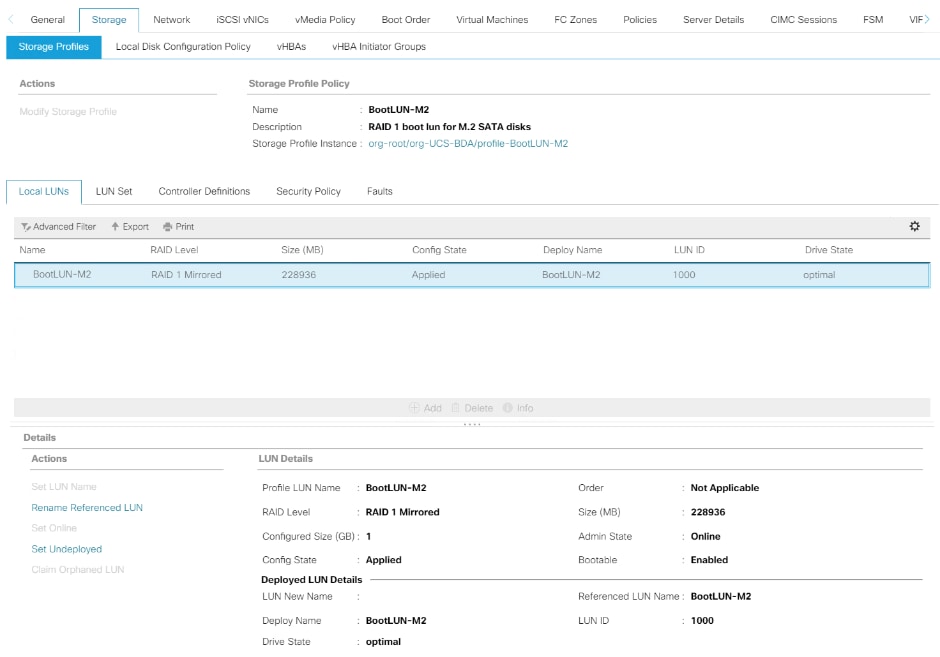Switch to the Faults tab
The image size is (940, 657).
[x=379, y=191]
